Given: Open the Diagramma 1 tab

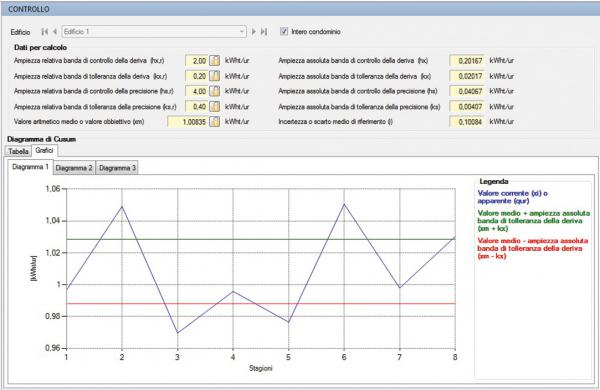Looking at the screenshot, I should 31,167.
